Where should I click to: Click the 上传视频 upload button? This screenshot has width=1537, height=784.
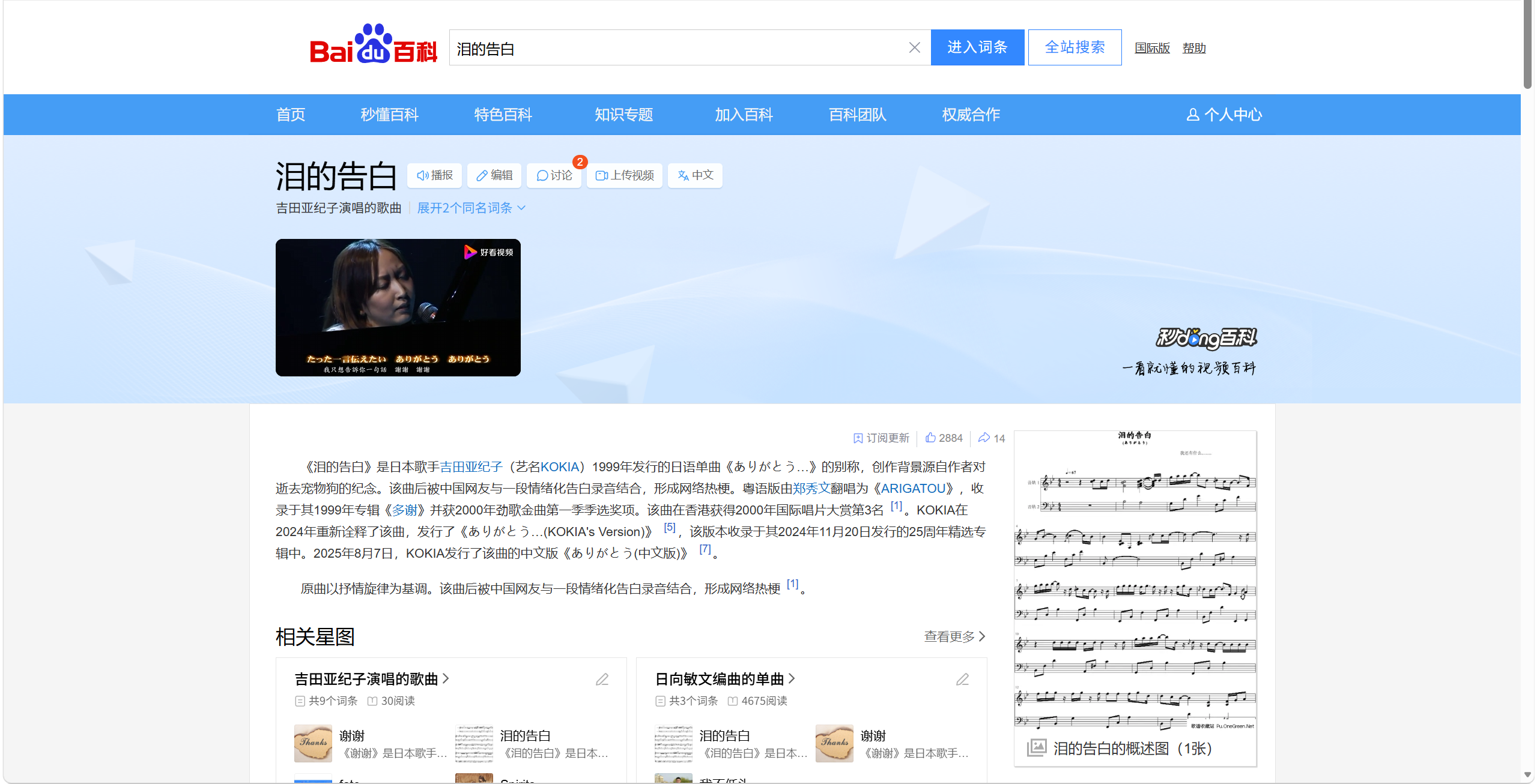(625, 175)
